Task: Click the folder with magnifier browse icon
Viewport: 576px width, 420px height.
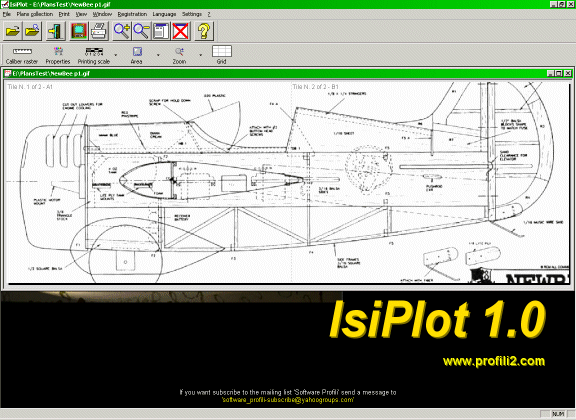Action: coord(32,31)
